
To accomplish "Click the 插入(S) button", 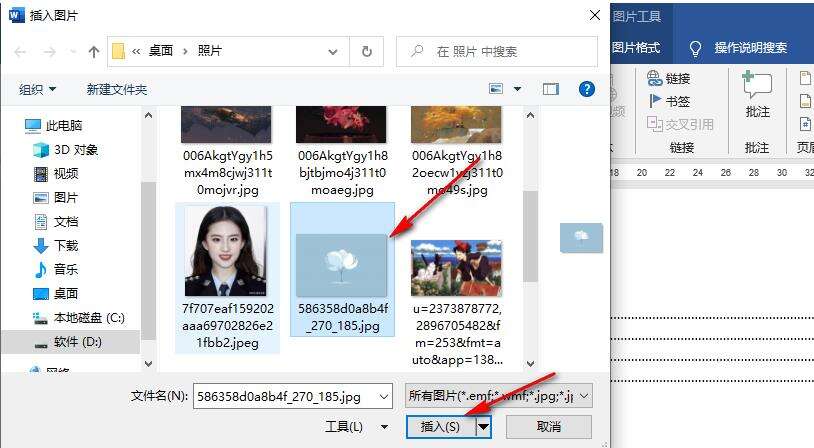I will pyautogui.click(x=441, y=427).
